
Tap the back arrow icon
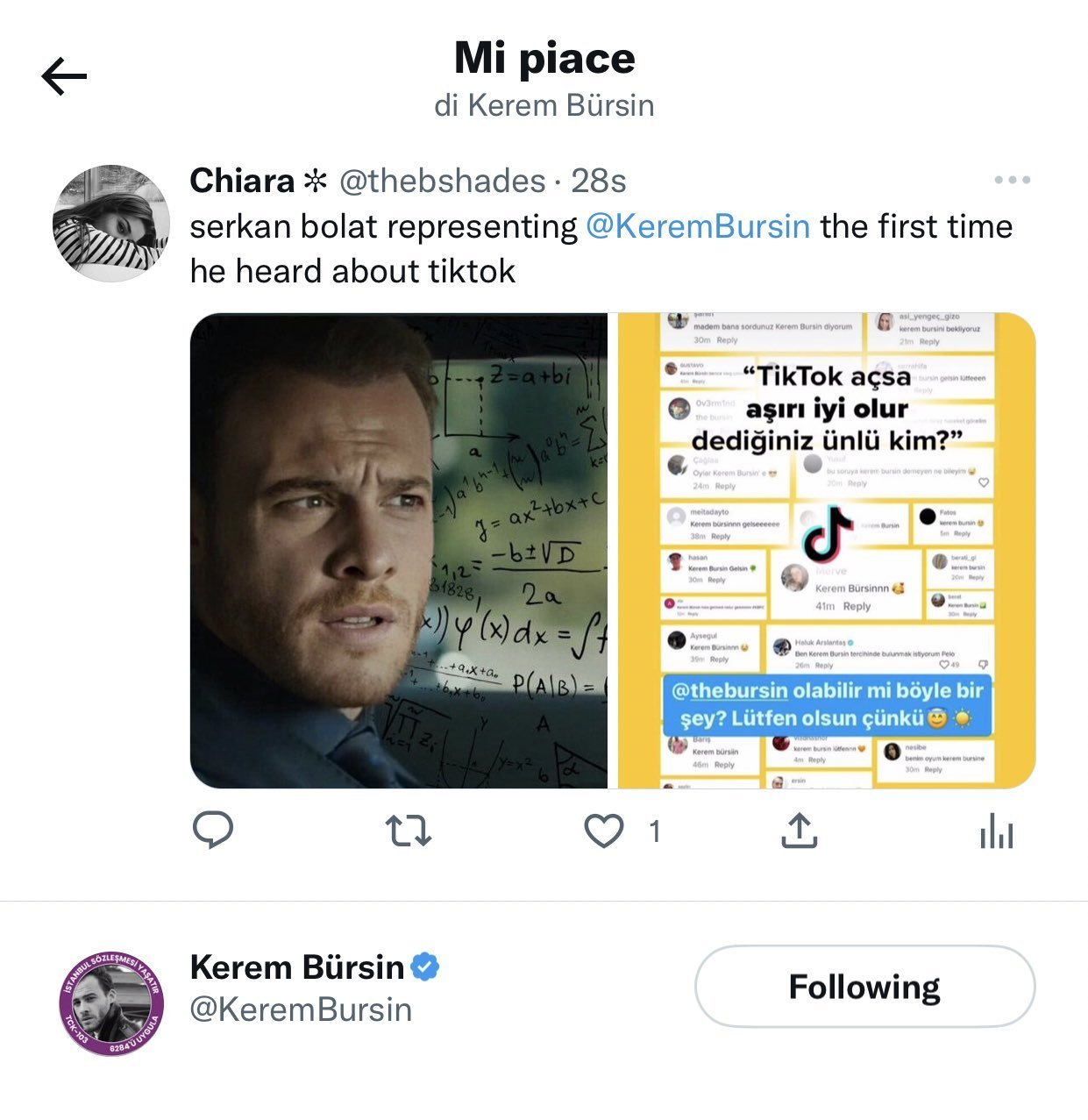tap(64, 76)
